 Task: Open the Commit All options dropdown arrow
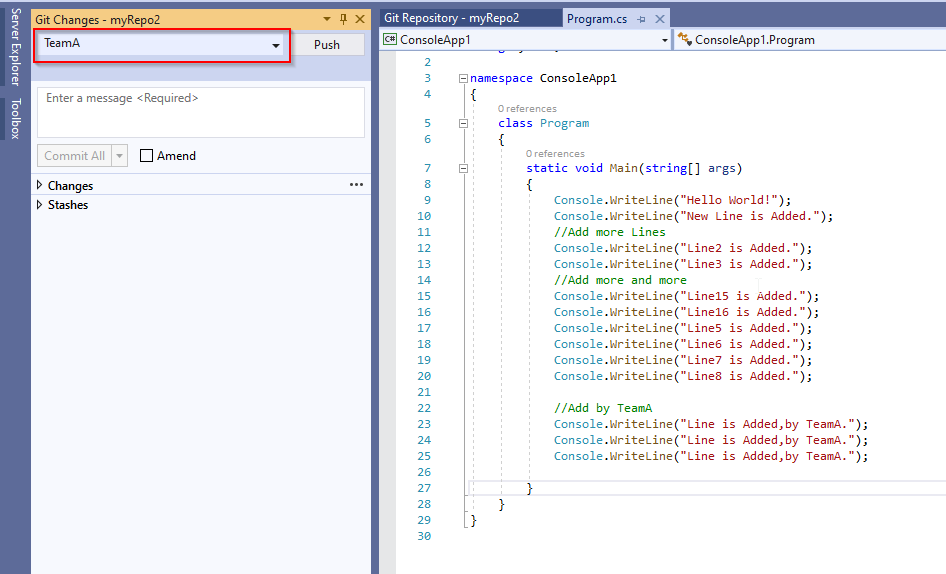coord(119,156)
